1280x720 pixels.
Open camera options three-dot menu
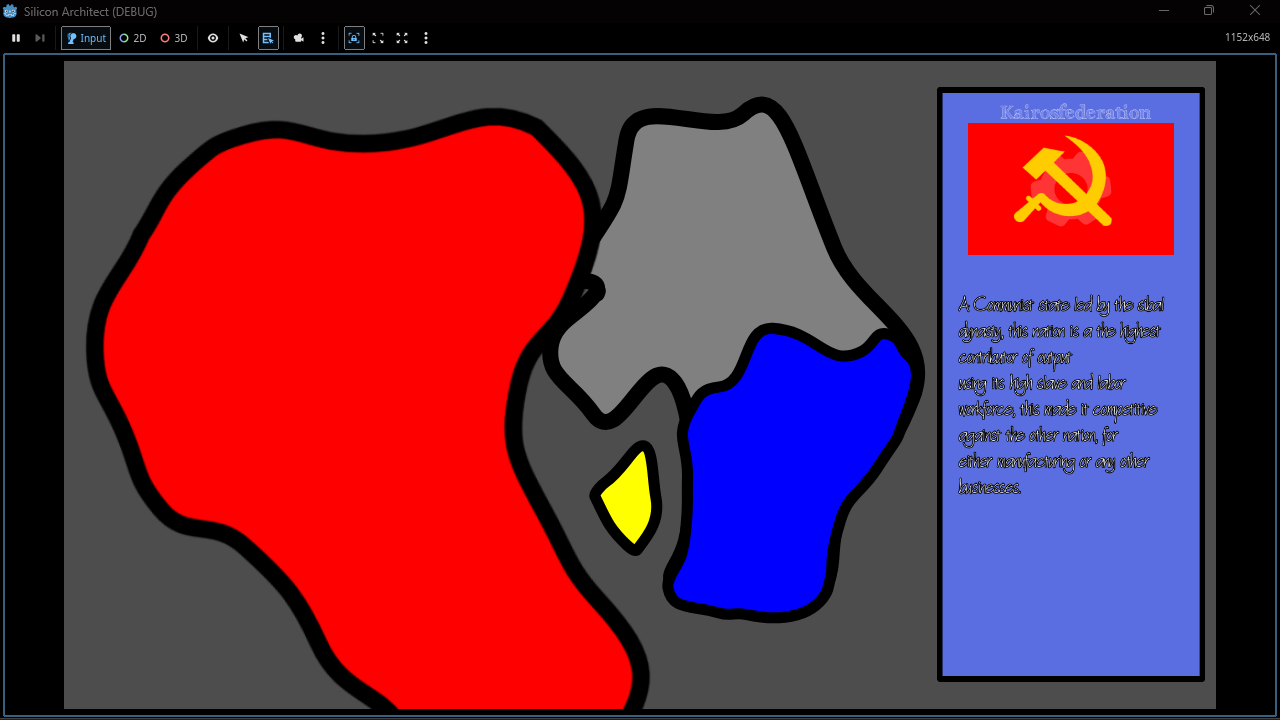pos(323,38)
